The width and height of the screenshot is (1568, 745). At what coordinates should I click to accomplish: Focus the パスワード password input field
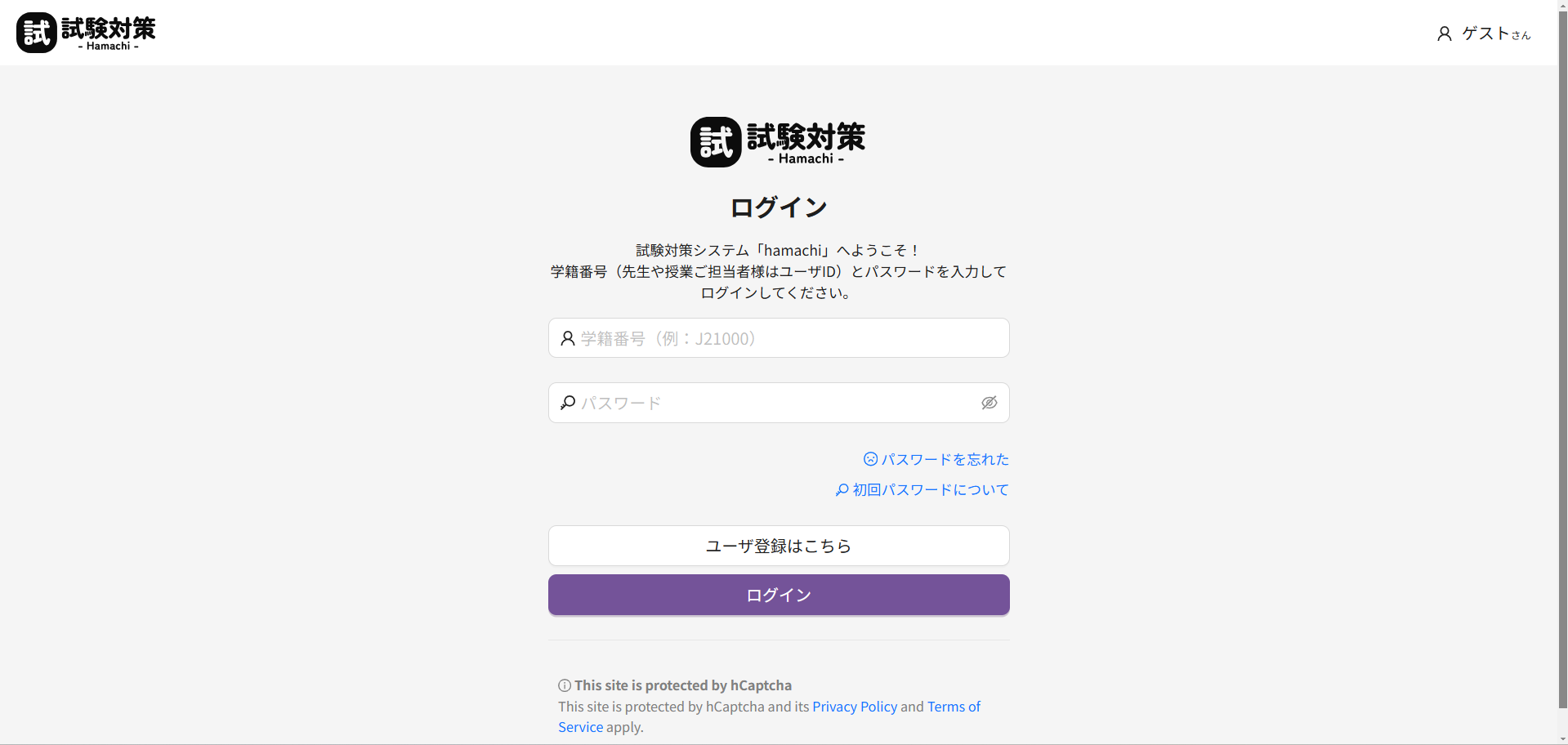[x=776, y=403]
